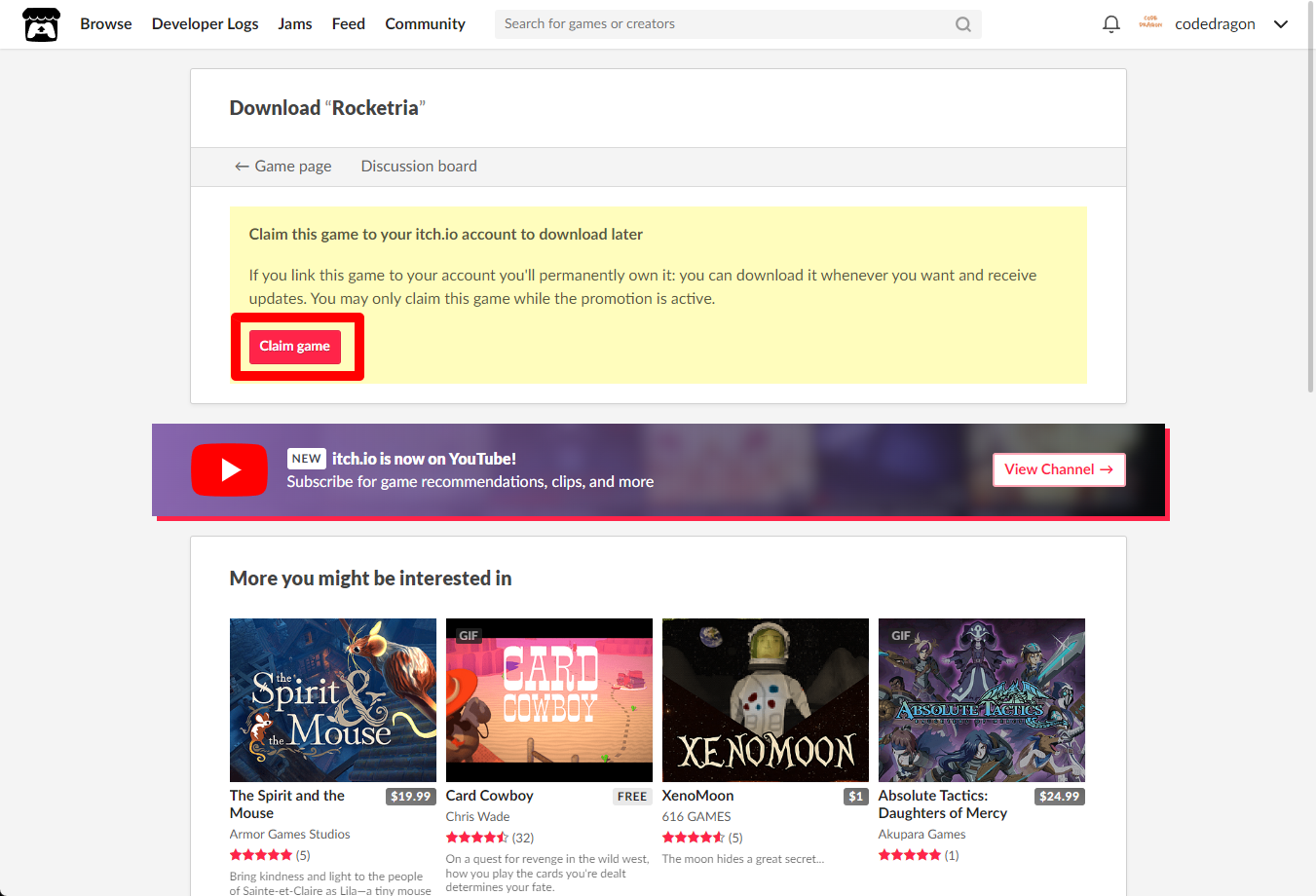Viewport: 1316px width, 896px height.
Task: Open the 616 GAMES creator page
Action: click(696, 817)
